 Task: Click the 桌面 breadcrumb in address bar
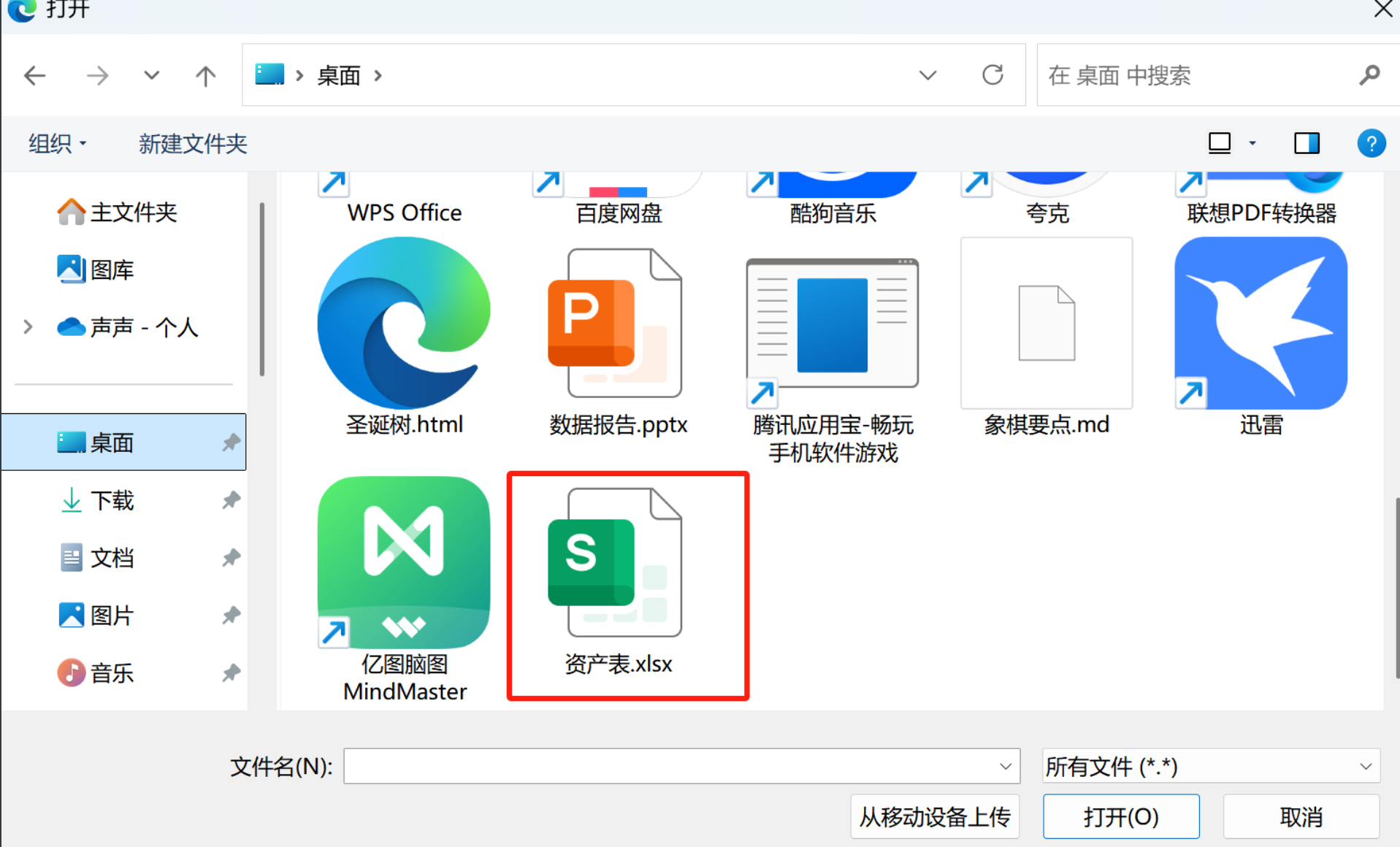tap(339, 75)
